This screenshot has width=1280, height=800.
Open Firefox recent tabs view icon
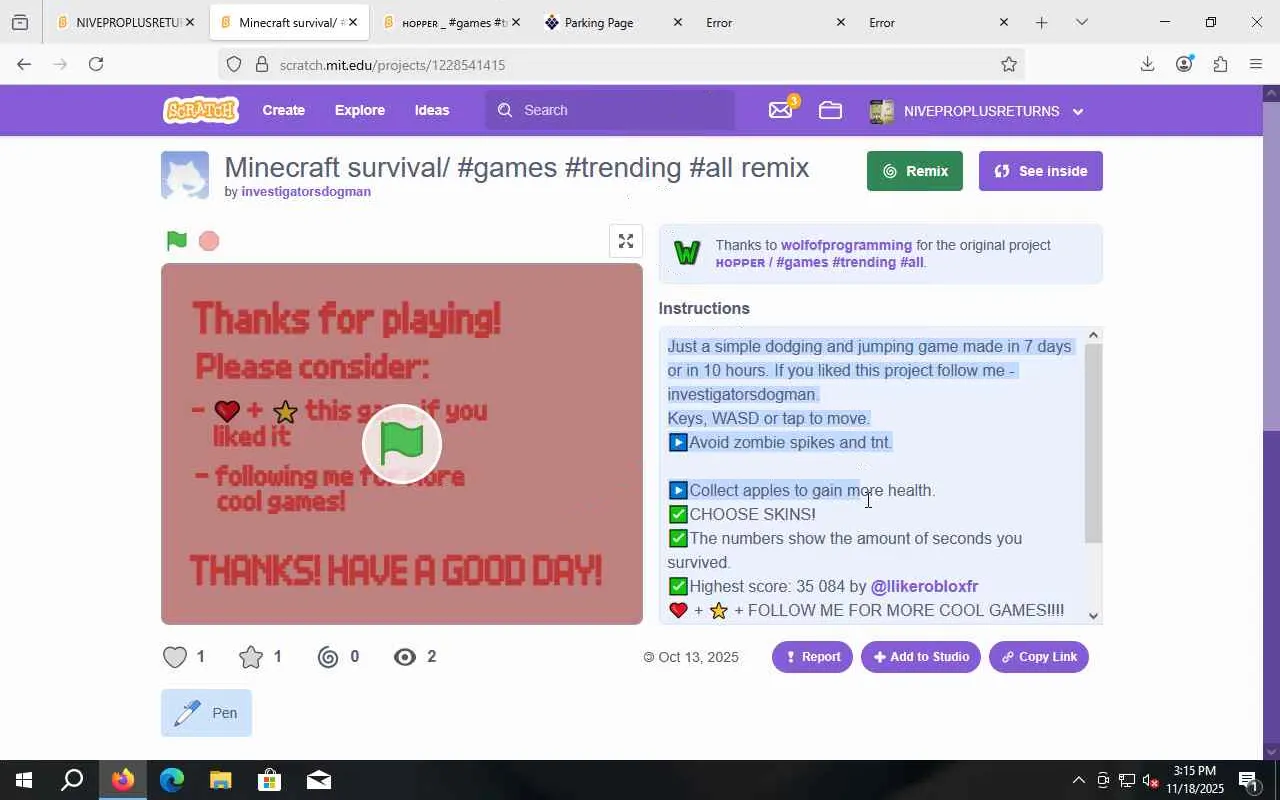click(20, 22)
